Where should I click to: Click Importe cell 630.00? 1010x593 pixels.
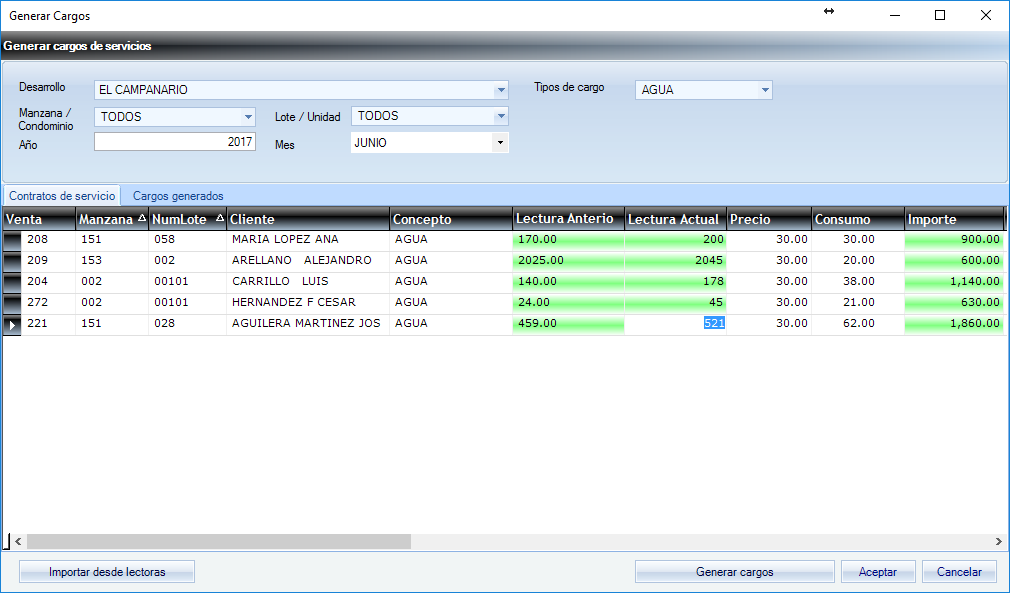click(x=954, y=303)
